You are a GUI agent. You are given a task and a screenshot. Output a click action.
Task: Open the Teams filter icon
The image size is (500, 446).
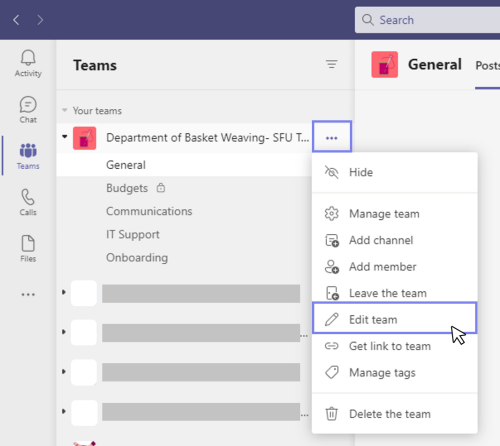click(331, 64)
